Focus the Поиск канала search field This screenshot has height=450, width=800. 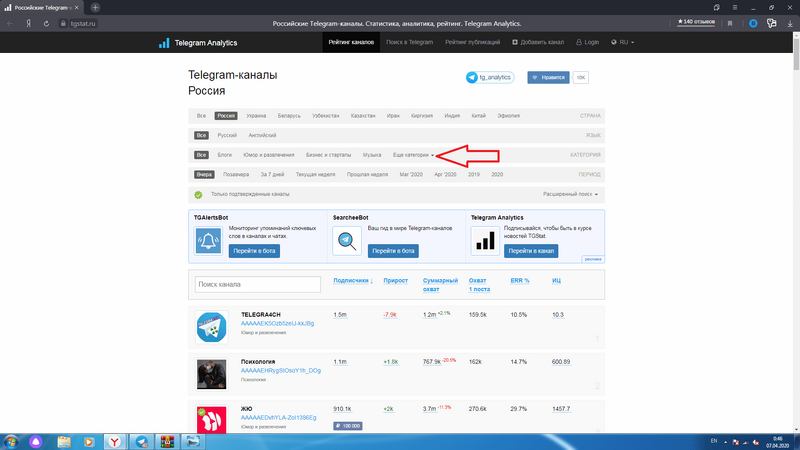point(257,285)
